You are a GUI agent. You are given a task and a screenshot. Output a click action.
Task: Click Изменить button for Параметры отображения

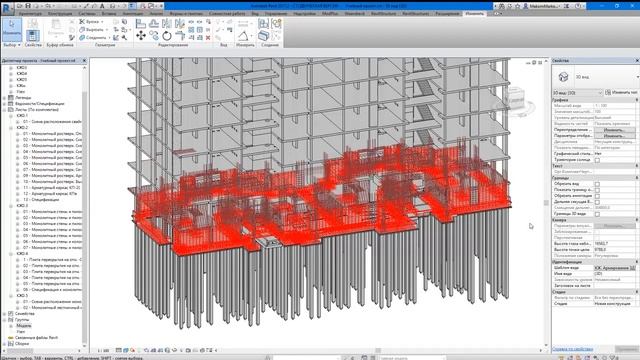[614, 136]
